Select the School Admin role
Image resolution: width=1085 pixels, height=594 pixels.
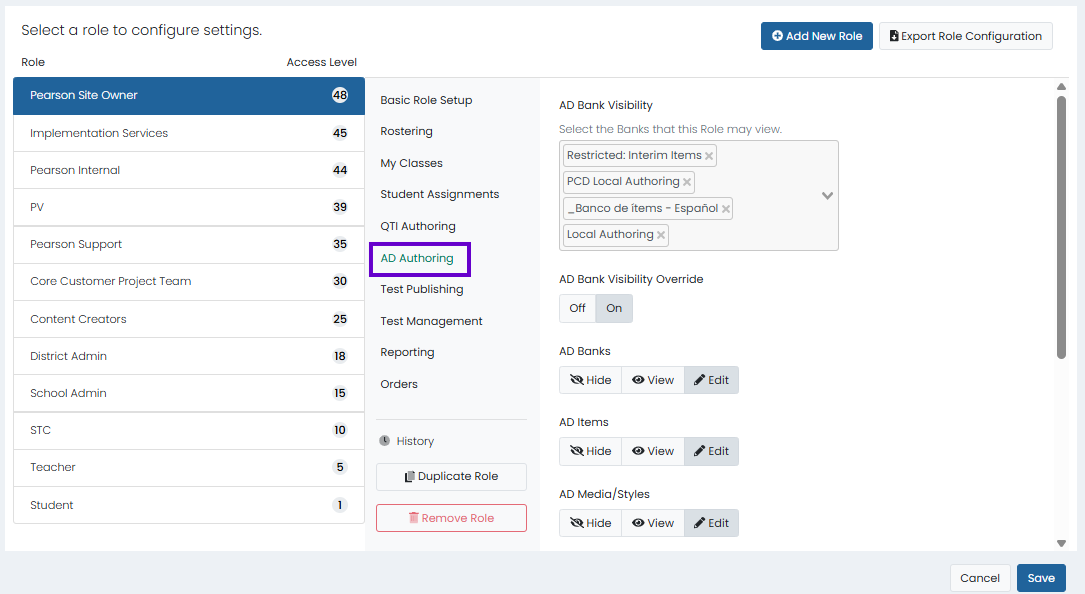(x=189, y=393)
